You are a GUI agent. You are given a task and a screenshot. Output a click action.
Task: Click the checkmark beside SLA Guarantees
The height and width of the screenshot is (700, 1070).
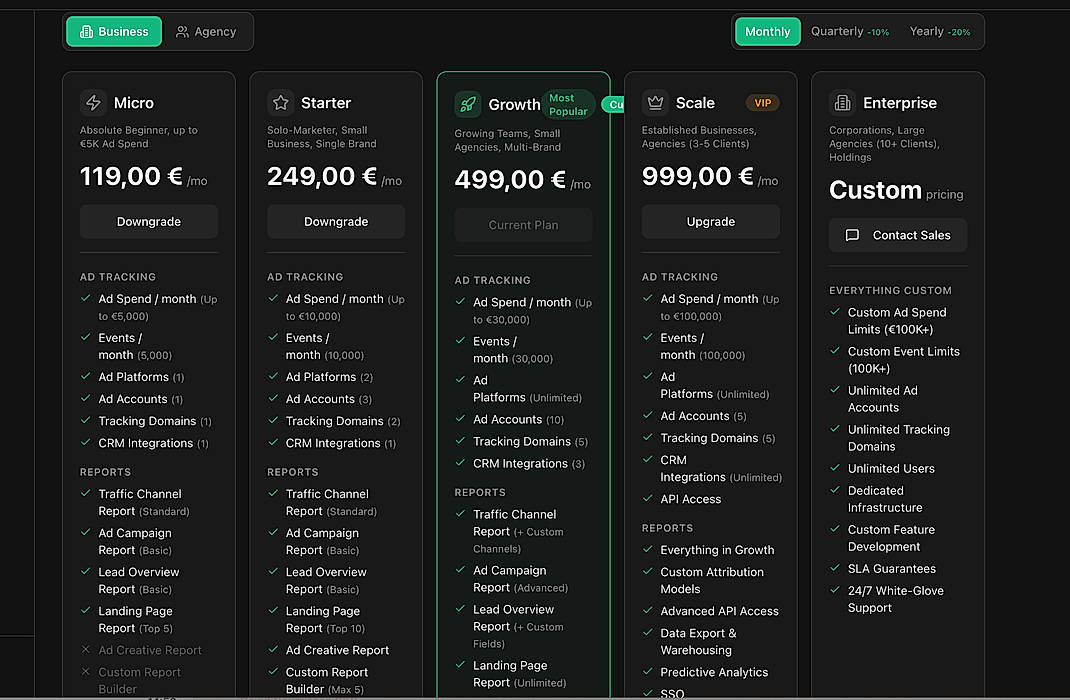click(x=835, y=568)
